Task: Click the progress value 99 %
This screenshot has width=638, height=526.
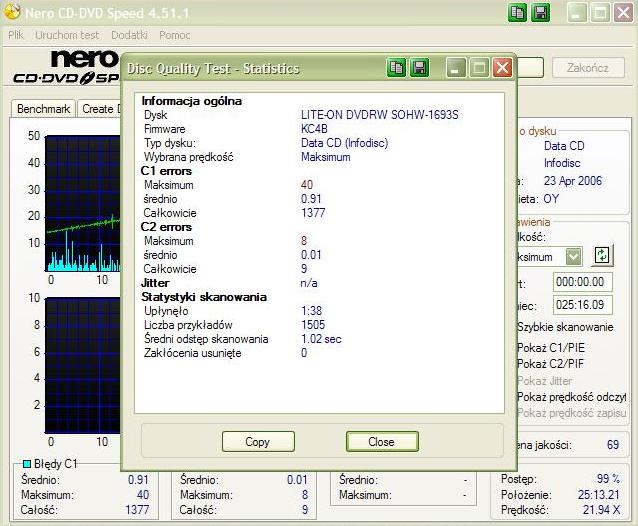Action: click(608, 479)
